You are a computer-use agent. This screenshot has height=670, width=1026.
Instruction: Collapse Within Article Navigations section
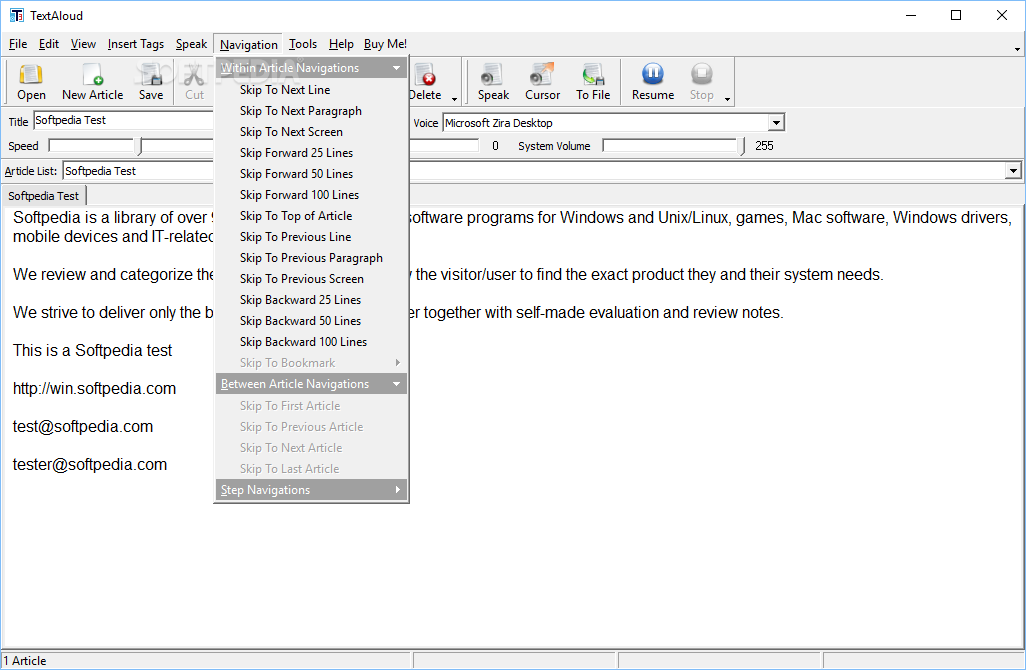[397, 68]
